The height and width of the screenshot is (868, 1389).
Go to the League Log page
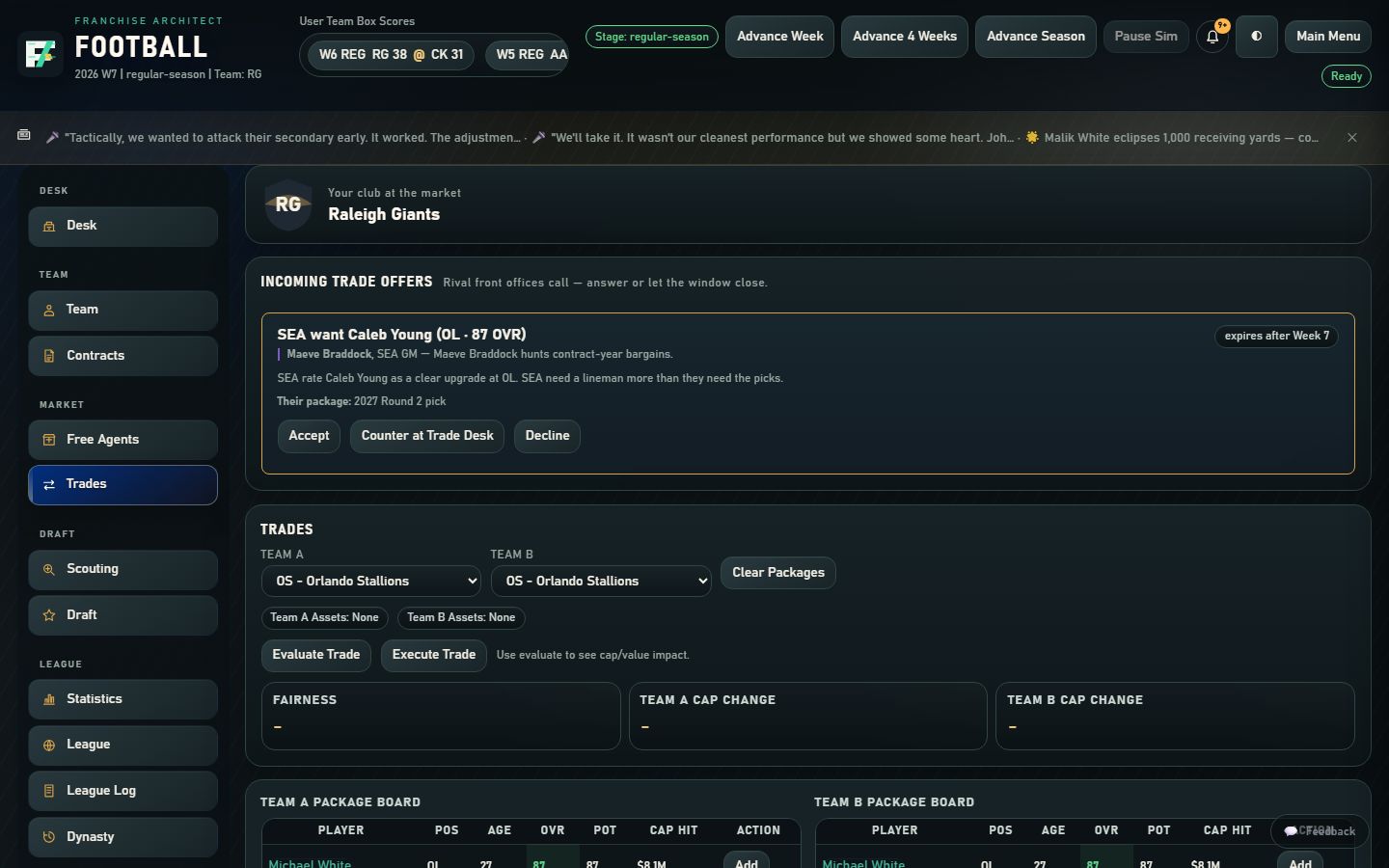123,791
